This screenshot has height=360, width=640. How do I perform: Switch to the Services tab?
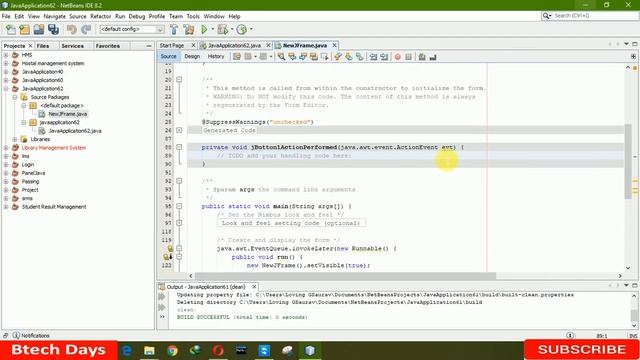72,46
